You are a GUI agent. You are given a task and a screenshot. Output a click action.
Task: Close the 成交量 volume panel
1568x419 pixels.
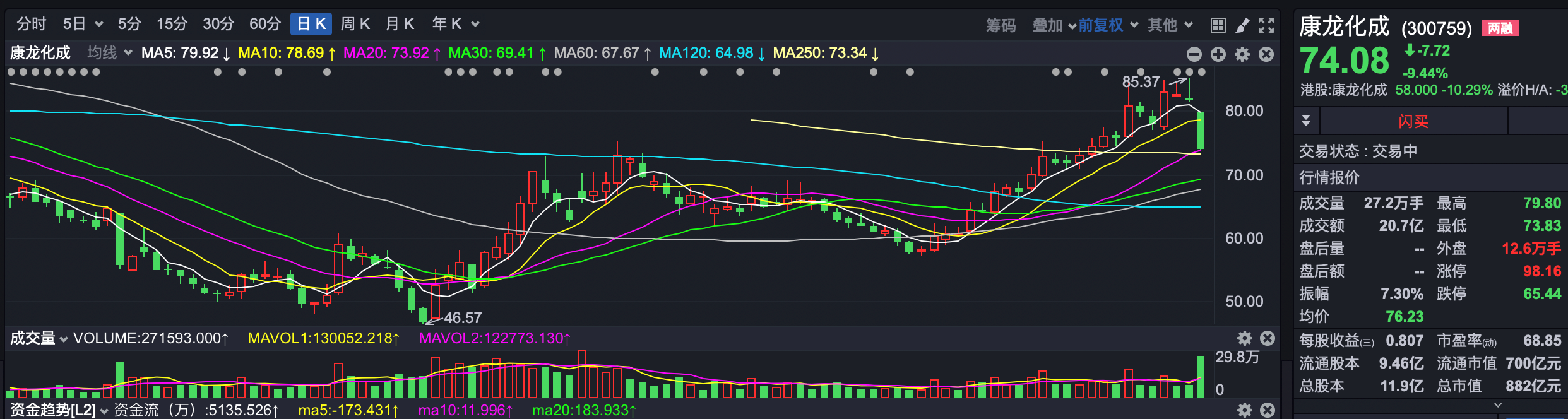pyautogui.click(x=1268, y=338)
